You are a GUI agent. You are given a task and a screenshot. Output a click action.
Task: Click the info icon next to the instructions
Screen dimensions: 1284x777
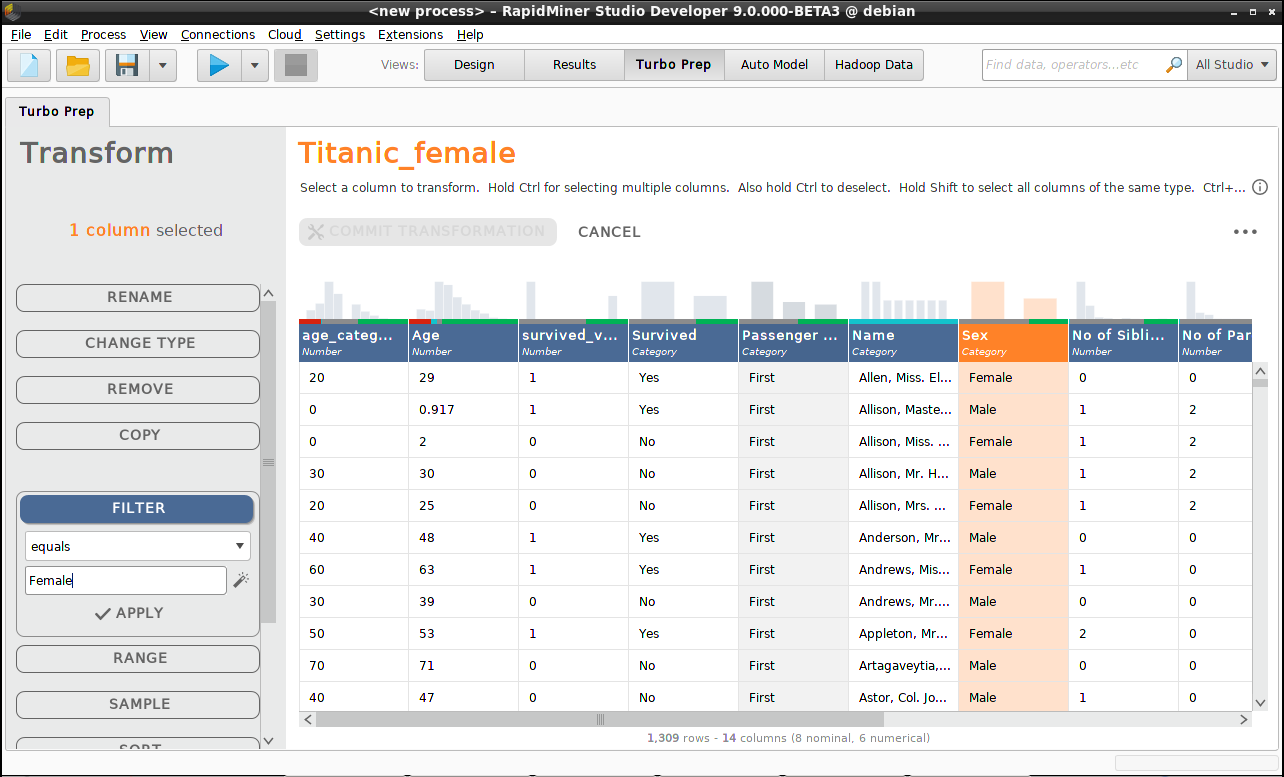coord(1260,187)
